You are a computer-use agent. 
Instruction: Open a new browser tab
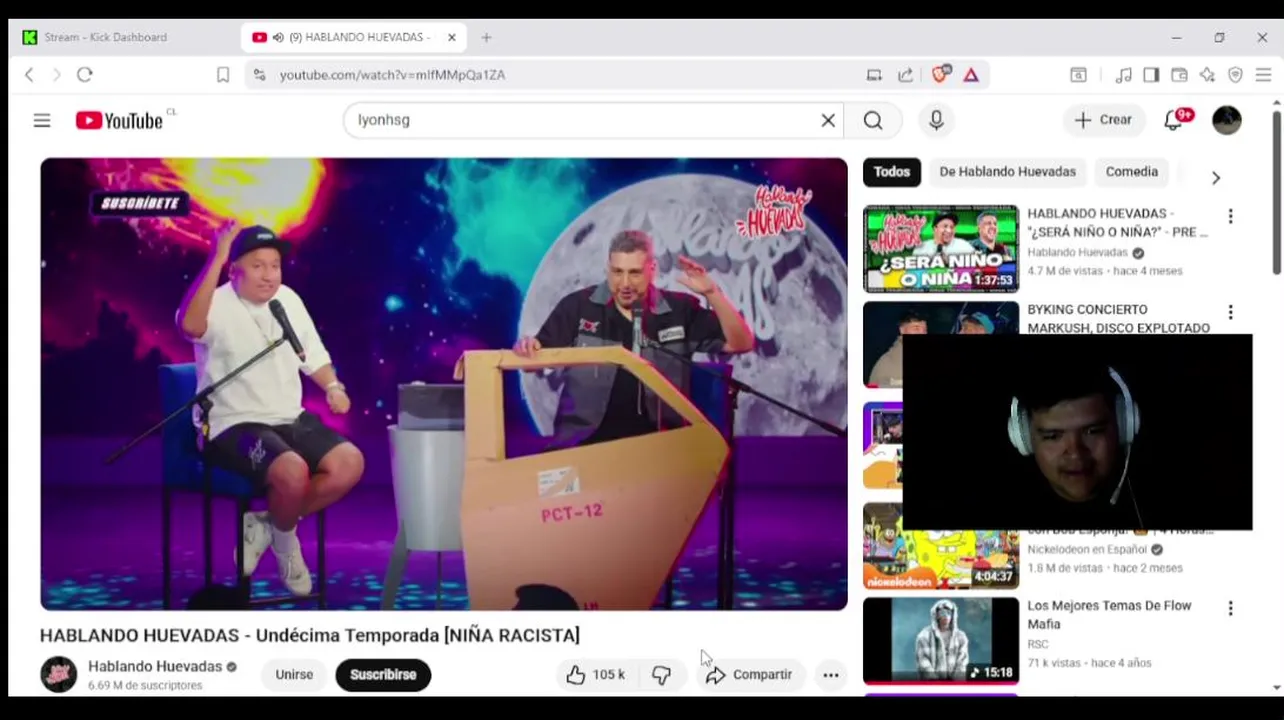486,37
